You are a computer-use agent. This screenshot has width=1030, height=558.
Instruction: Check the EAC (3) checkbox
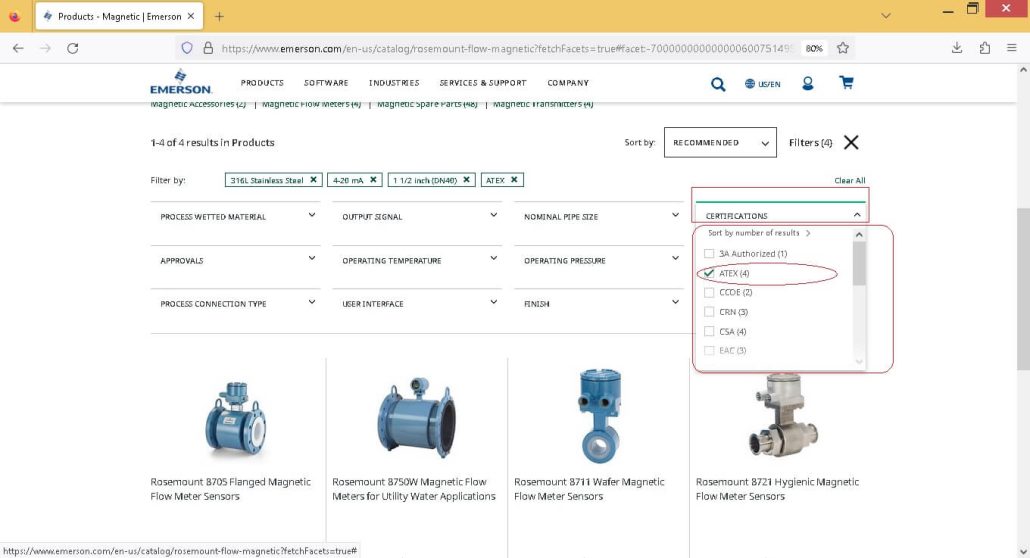[709, 350]
